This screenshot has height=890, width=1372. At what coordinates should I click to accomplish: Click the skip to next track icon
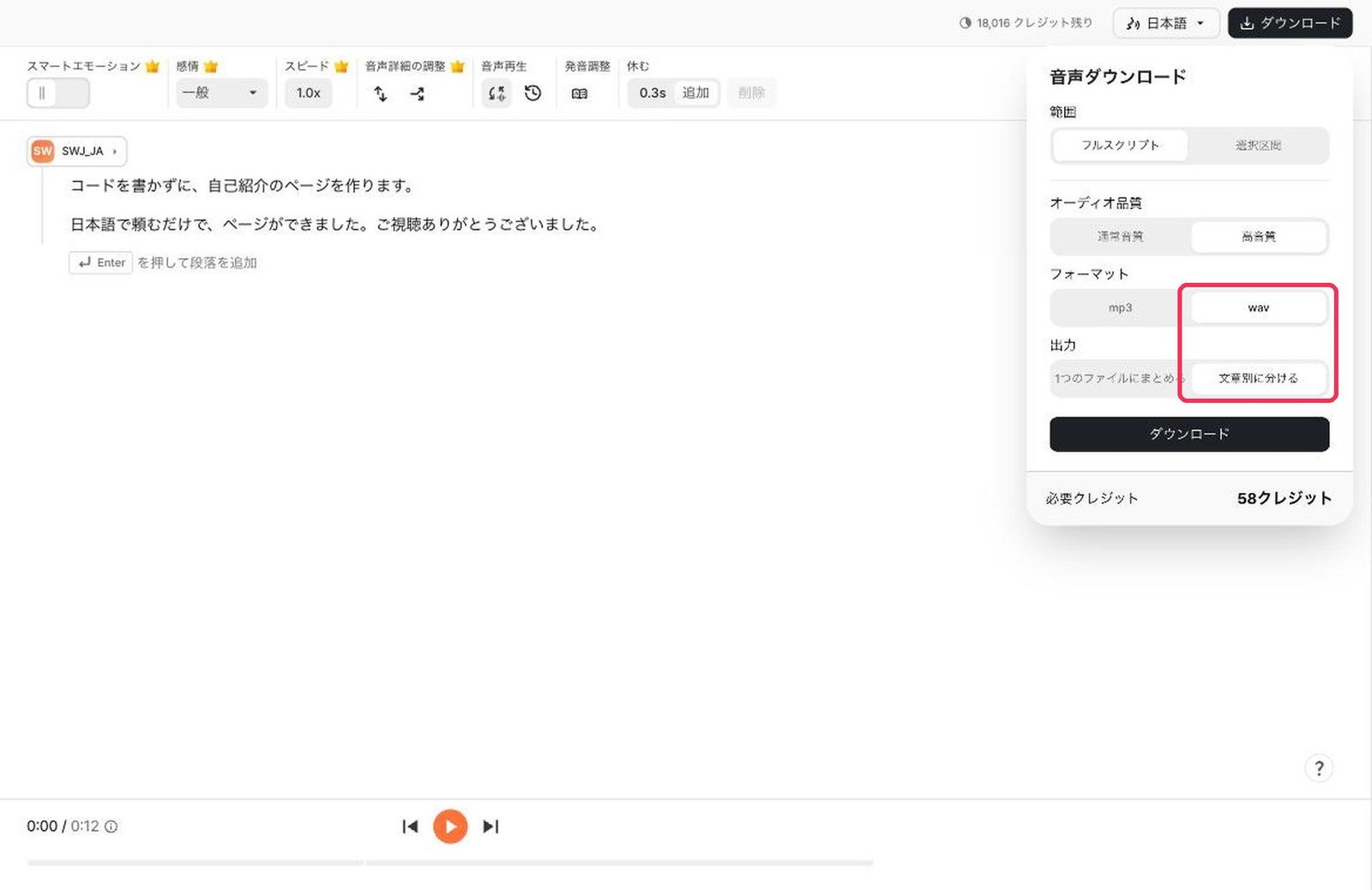point(490,827)
